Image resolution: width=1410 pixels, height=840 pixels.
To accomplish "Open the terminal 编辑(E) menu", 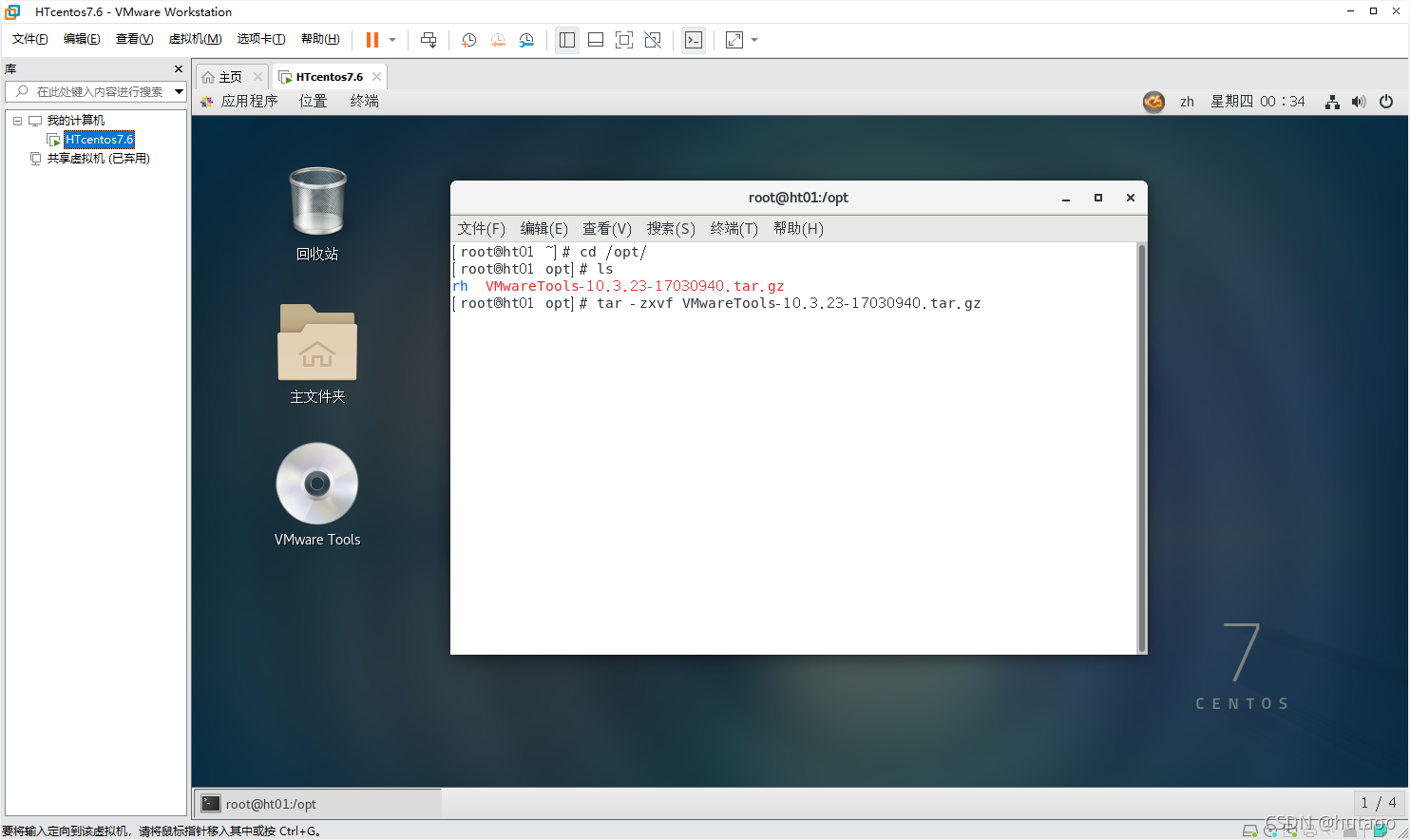I will (x=543, y=229).
